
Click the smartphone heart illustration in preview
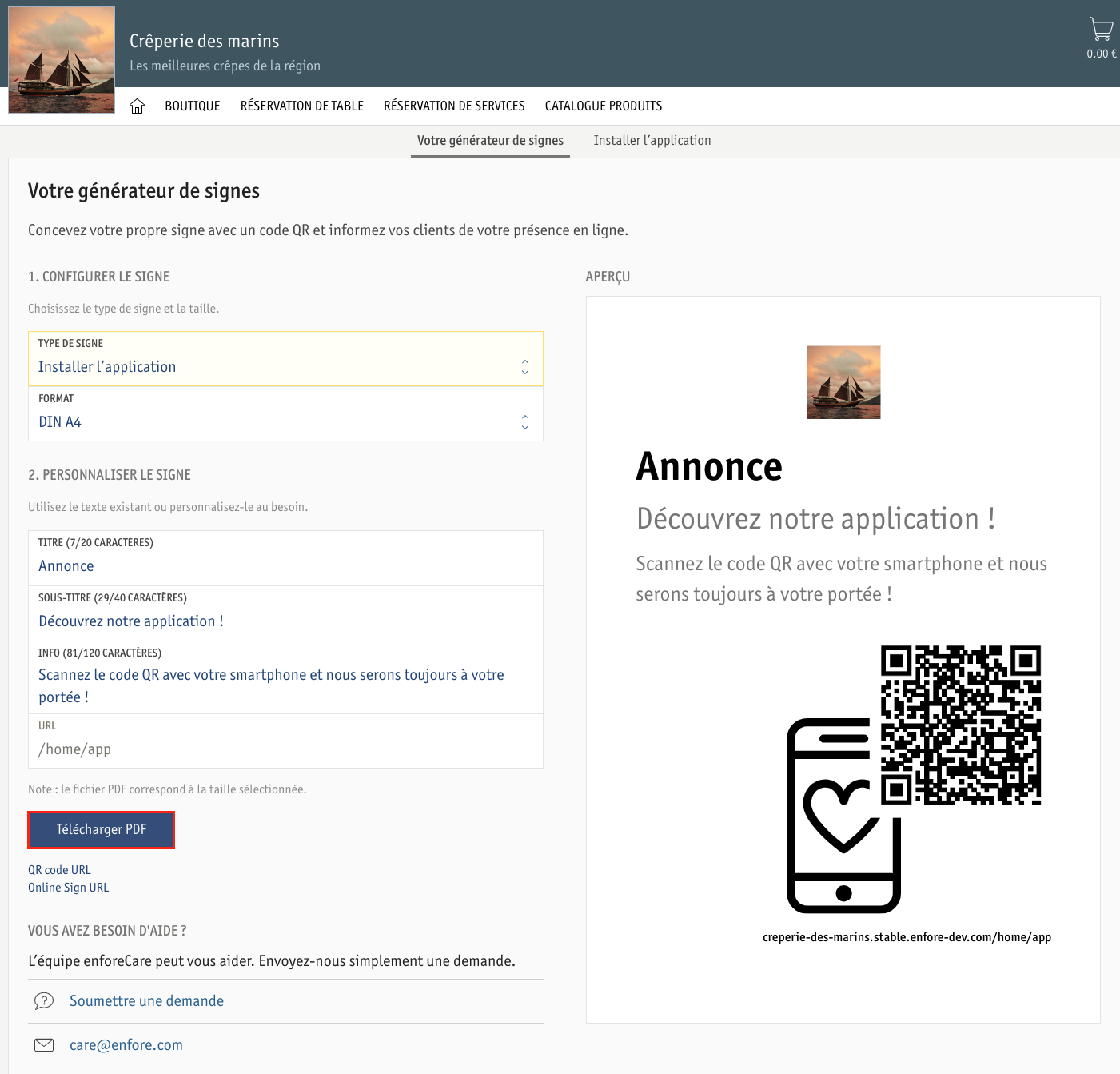click(x=843, y=816)
